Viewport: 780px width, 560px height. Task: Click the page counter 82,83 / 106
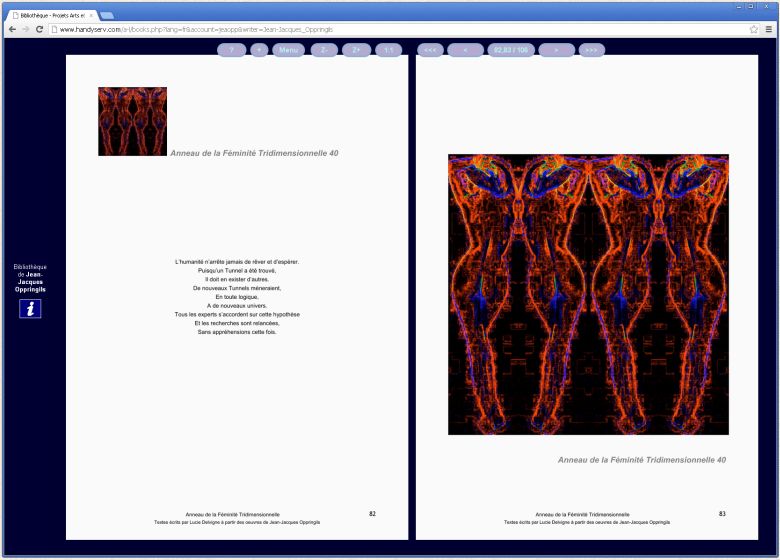pos(511,50)
